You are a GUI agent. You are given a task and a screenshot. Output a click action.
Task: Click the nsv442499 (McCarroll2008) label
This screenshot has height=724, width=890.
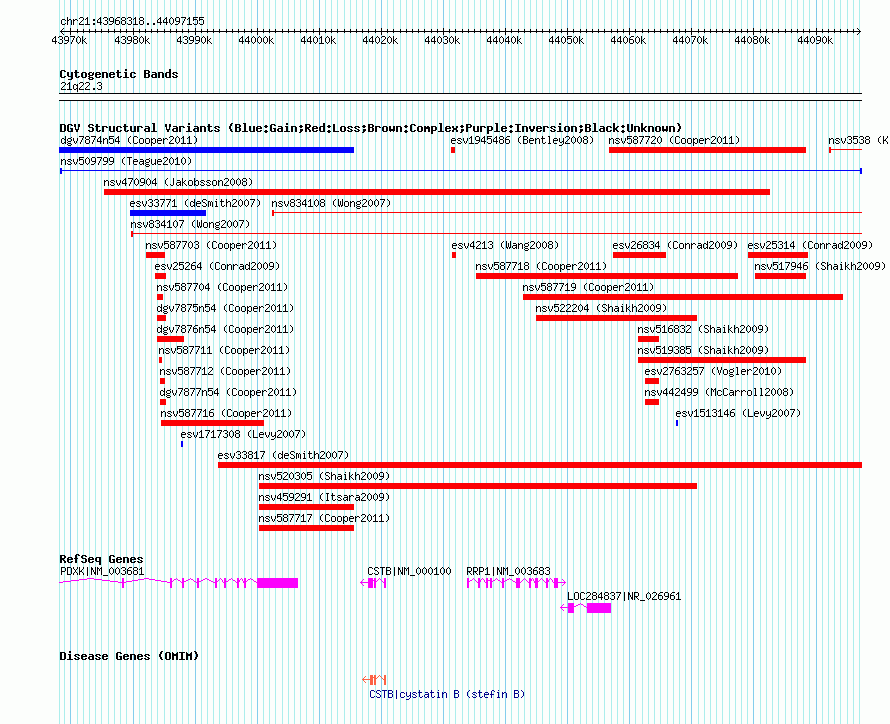[719, 392]
